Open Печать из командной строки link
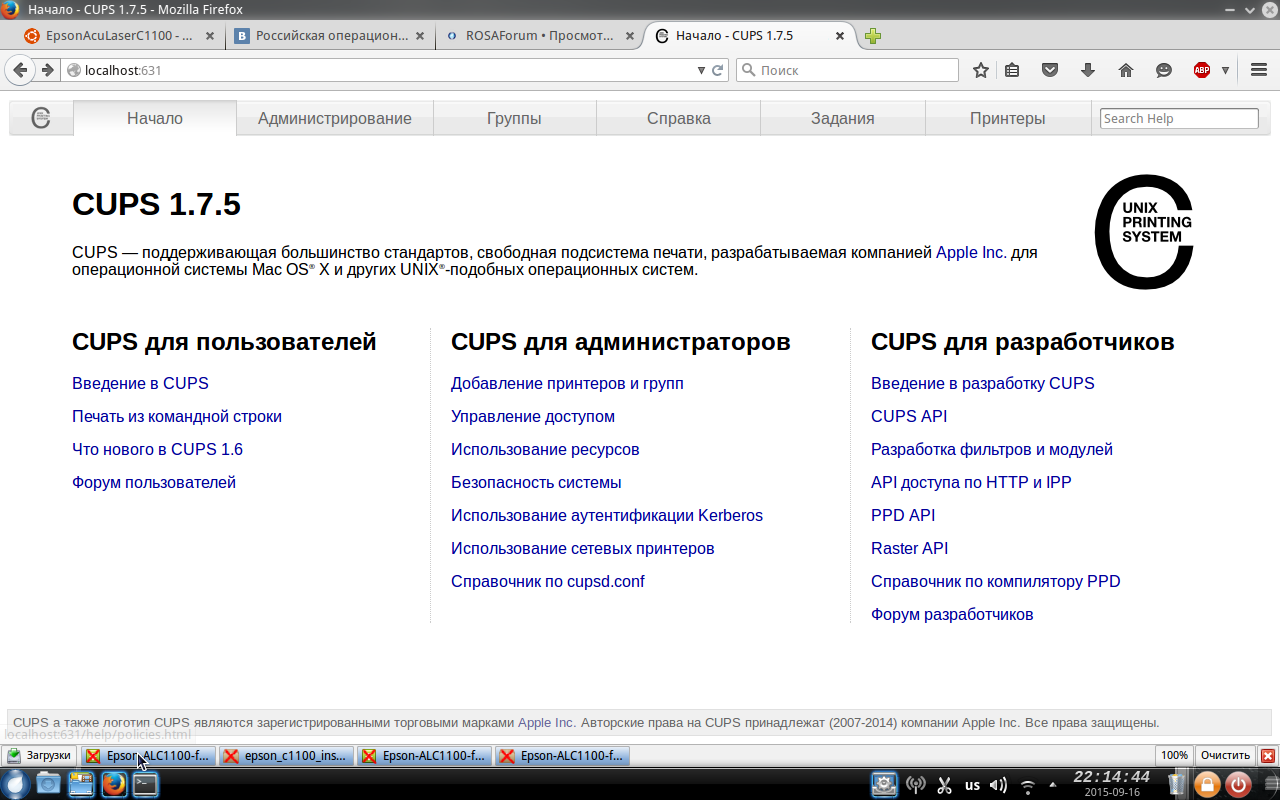 click(x=177, y=416)
